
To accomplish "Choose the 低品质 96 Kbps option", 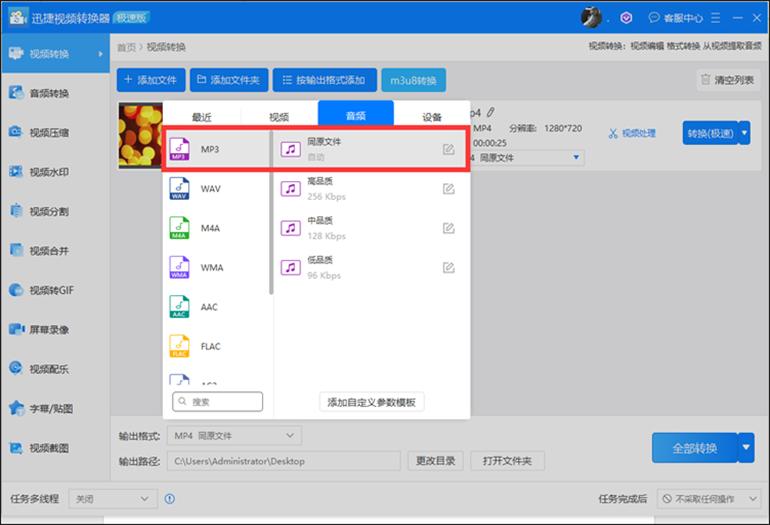I will click(369, 268).
